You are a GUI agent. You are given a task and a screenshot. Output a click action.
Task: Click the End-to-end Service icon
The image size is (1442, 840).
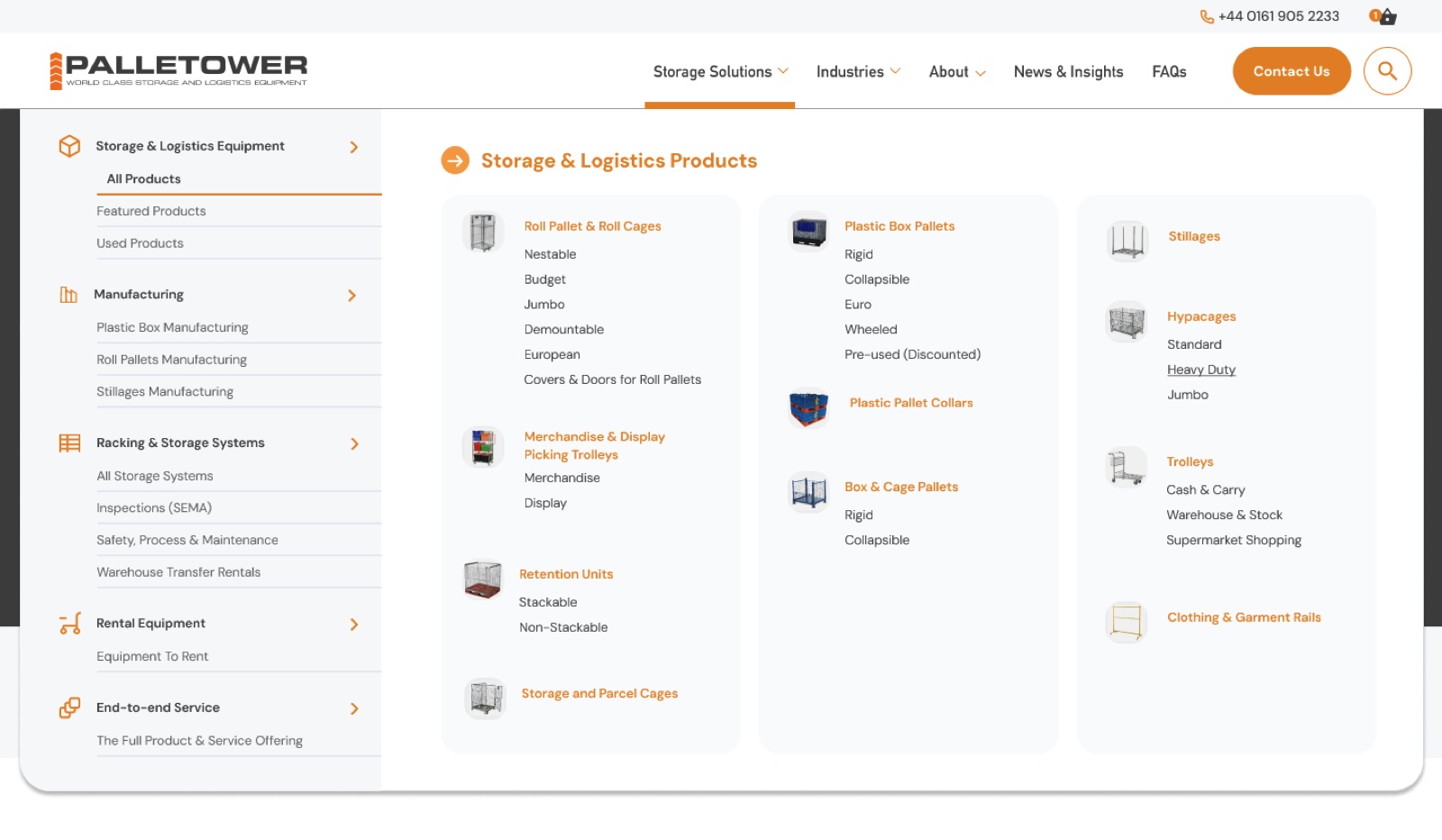tap(69, 708)
